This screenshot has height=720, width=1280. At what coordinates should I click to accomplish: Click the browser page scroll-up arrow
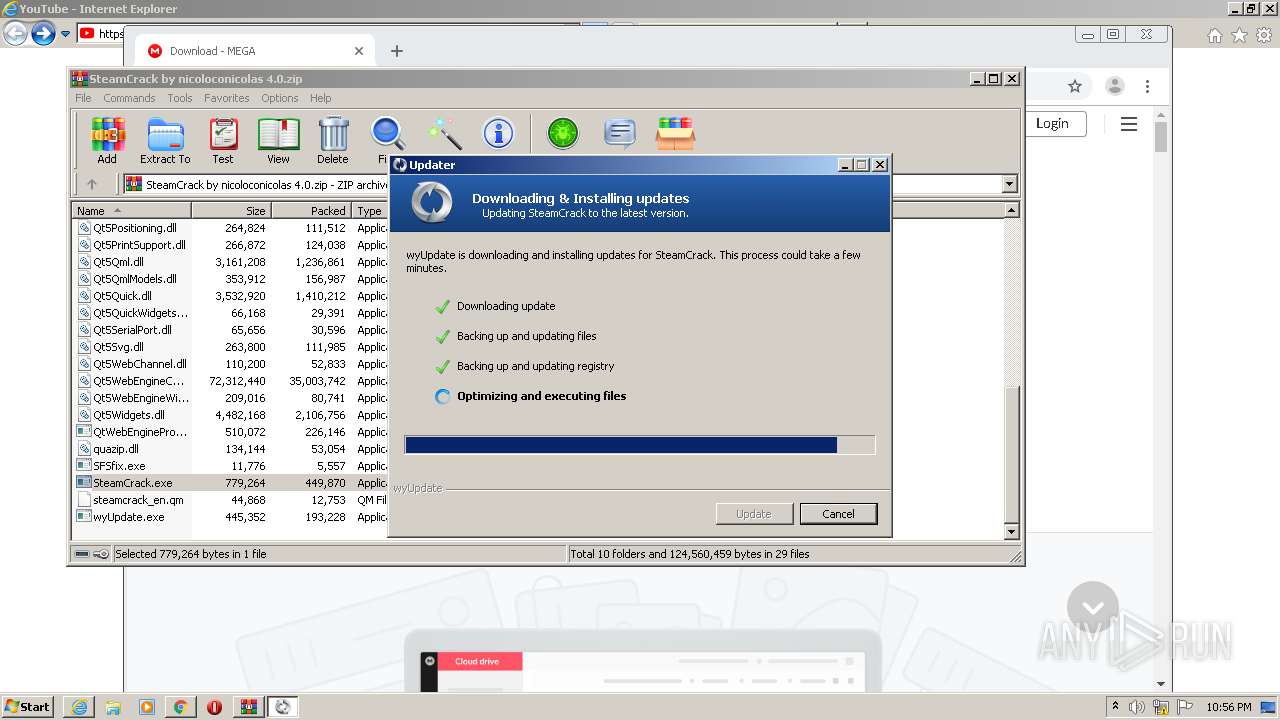1161,113
